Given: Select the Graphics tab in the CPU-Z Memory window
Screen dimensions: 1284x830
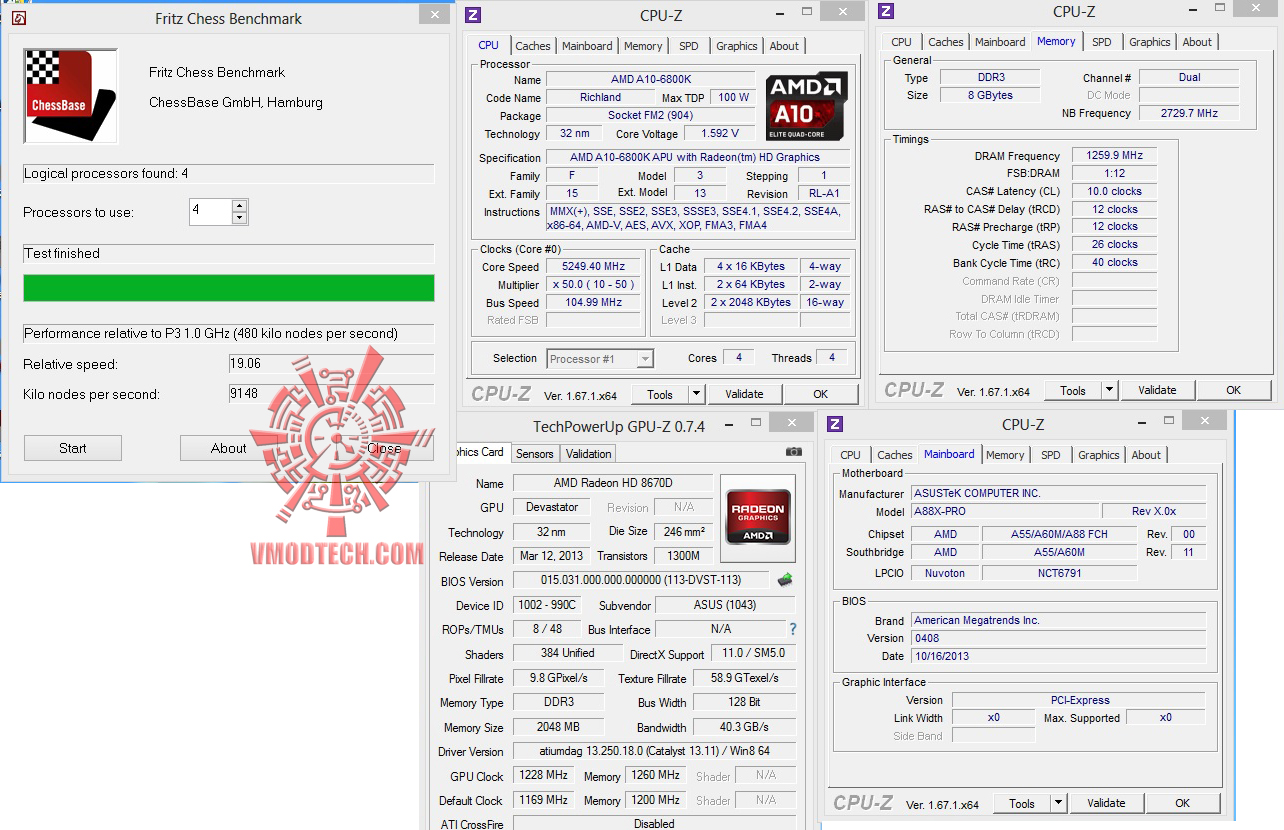Looking at the screenshot, I should (x=1150, y=42).
